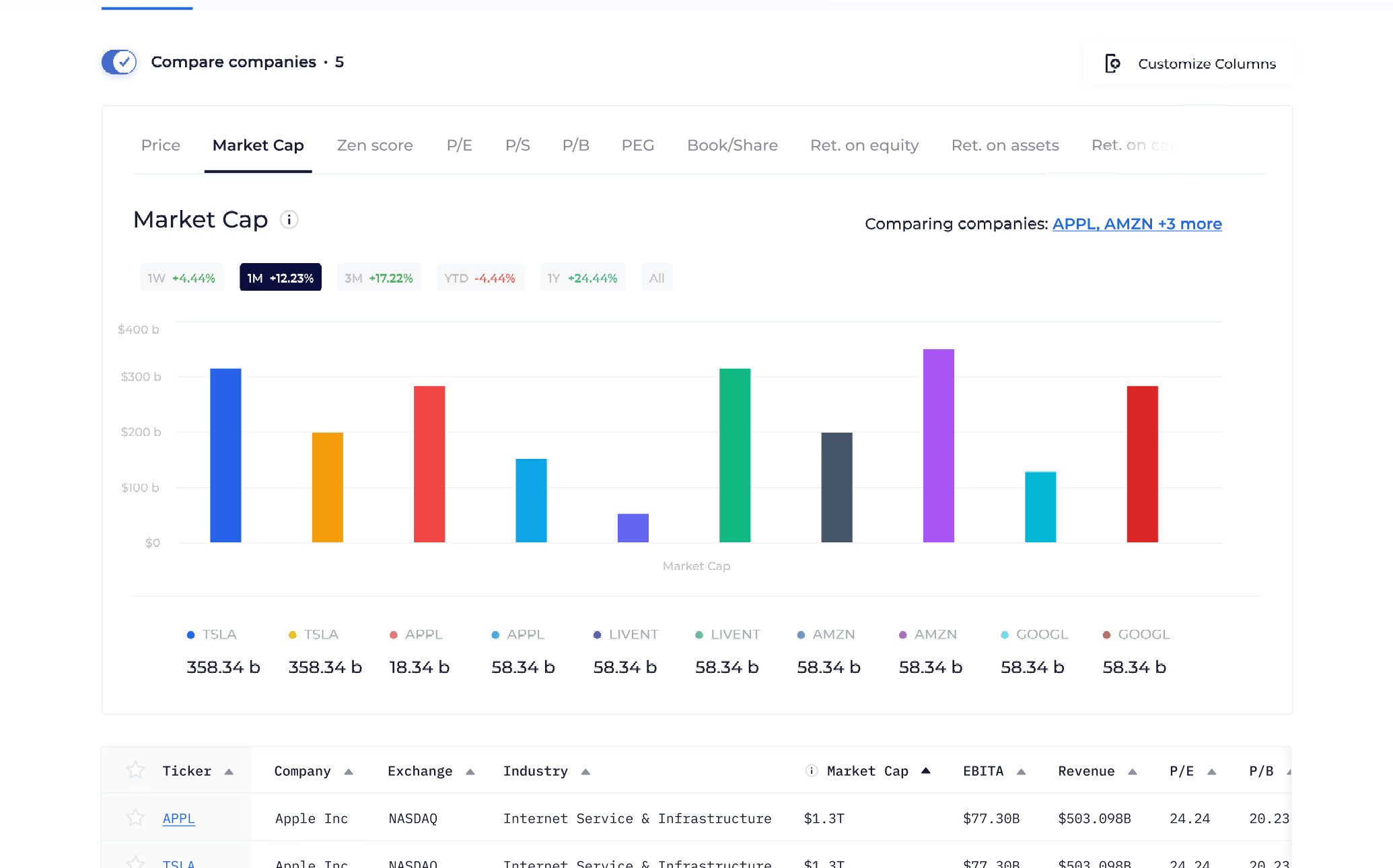Select the 3M time range
Viewport: 1393px width, 868px height.
(x=379, y=278)
